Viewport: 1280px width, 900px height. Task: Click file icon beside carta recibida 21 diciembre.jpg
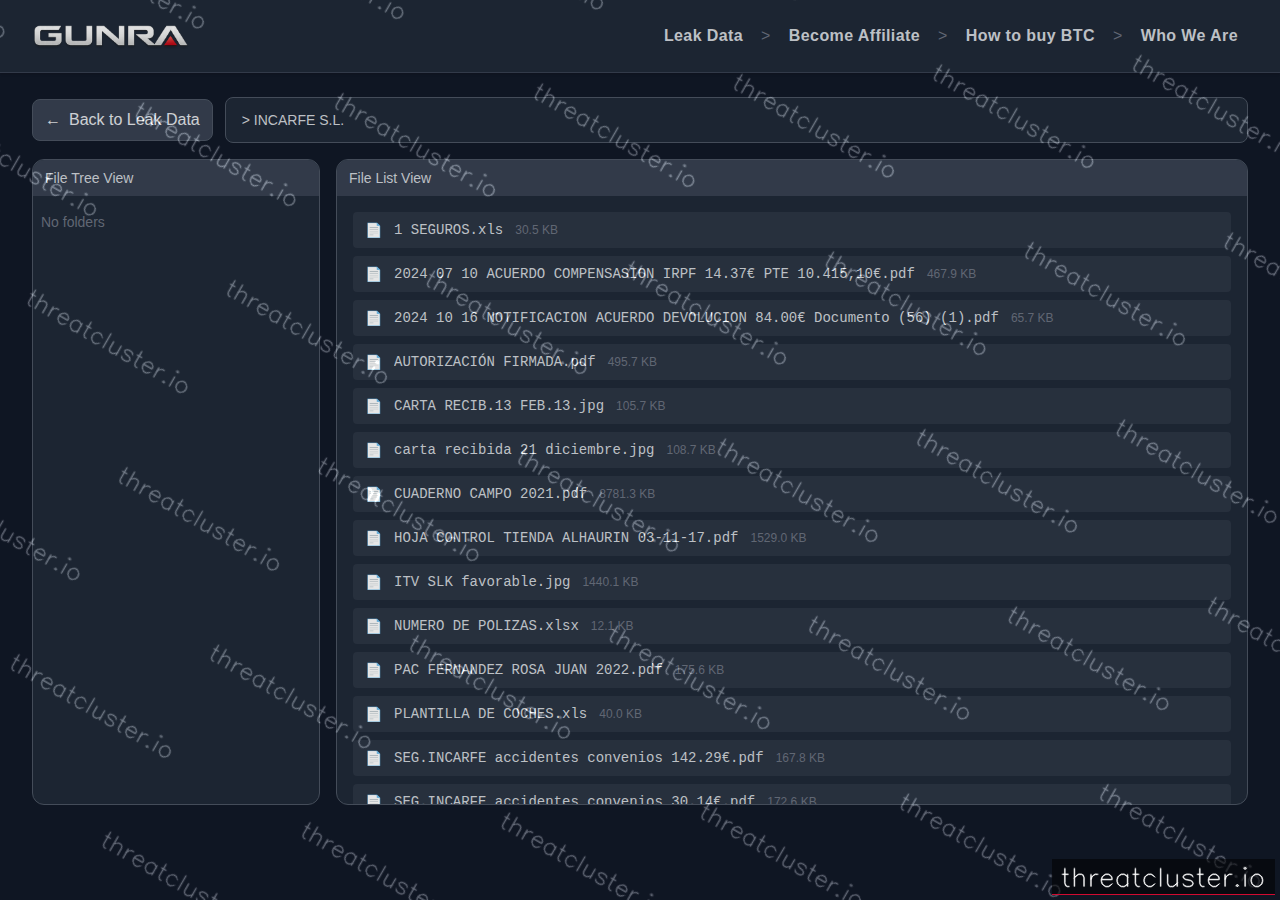(374, 450)
